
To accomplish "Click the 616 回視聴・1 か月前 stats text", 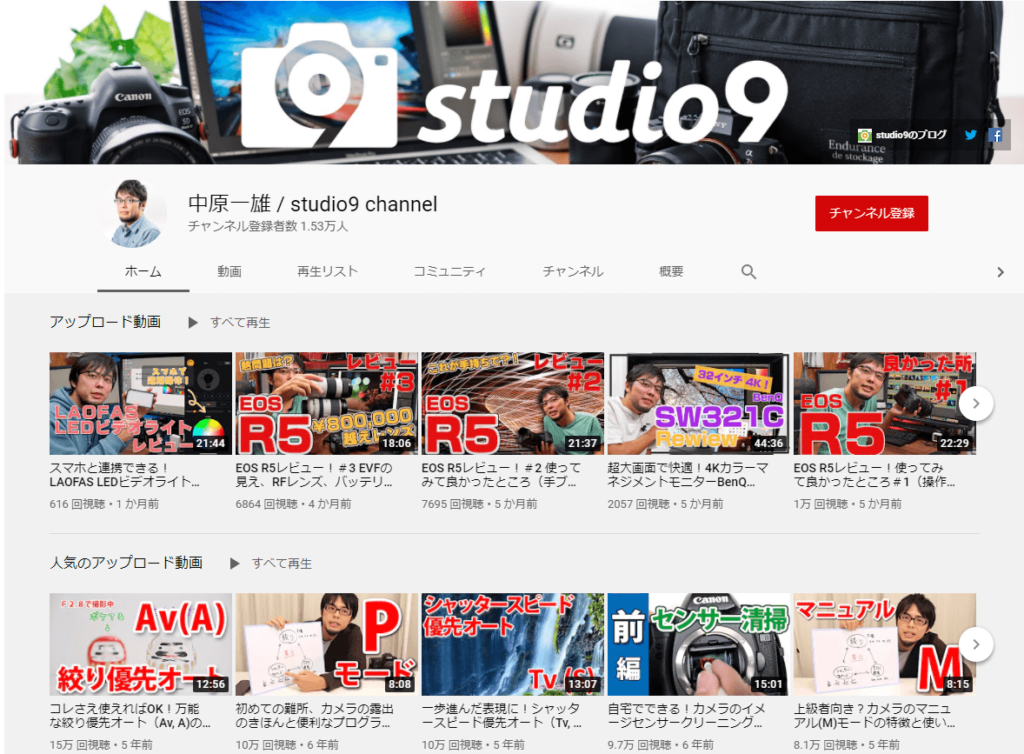I will (x=104, y=504).
